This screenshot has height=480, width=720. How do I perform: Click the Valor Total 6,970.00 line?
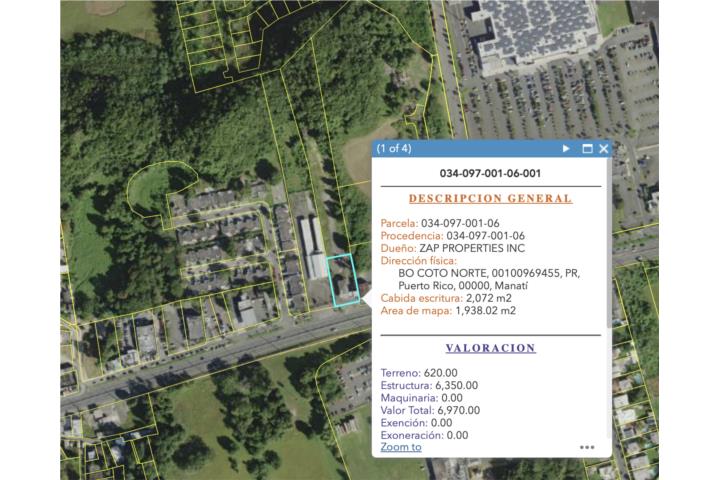430,410
